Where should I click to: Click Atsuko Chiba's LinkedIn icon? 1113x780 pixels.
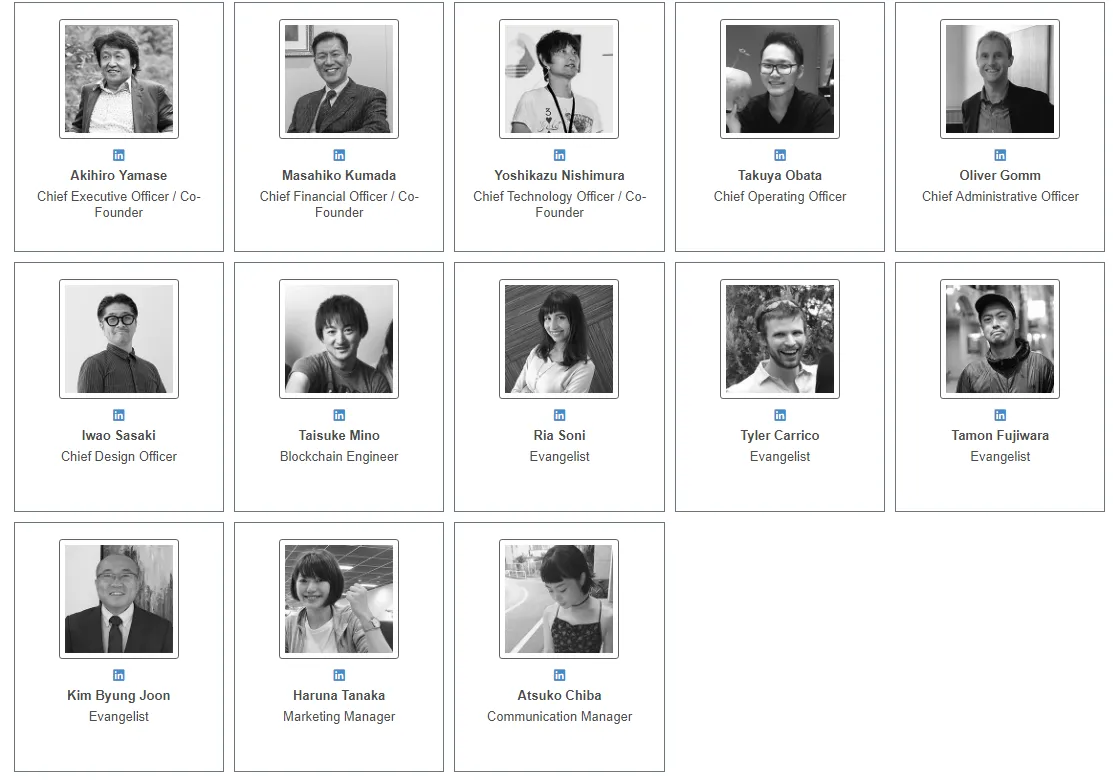[x=559, y=675]
